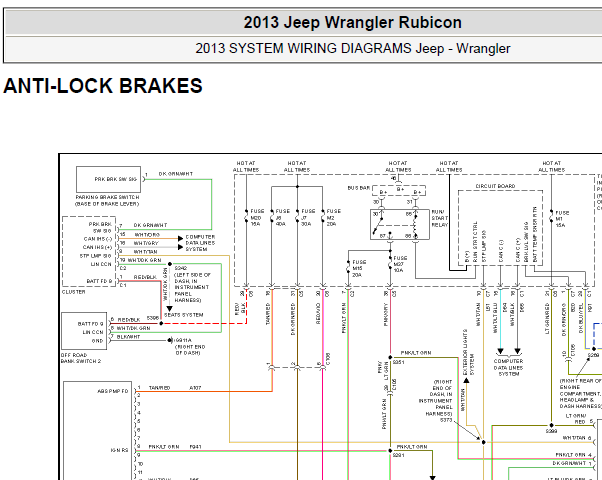
Task: Click "COMPUTER DATA LINES SYSTEM" below circuit board
Action: point(508,367)
